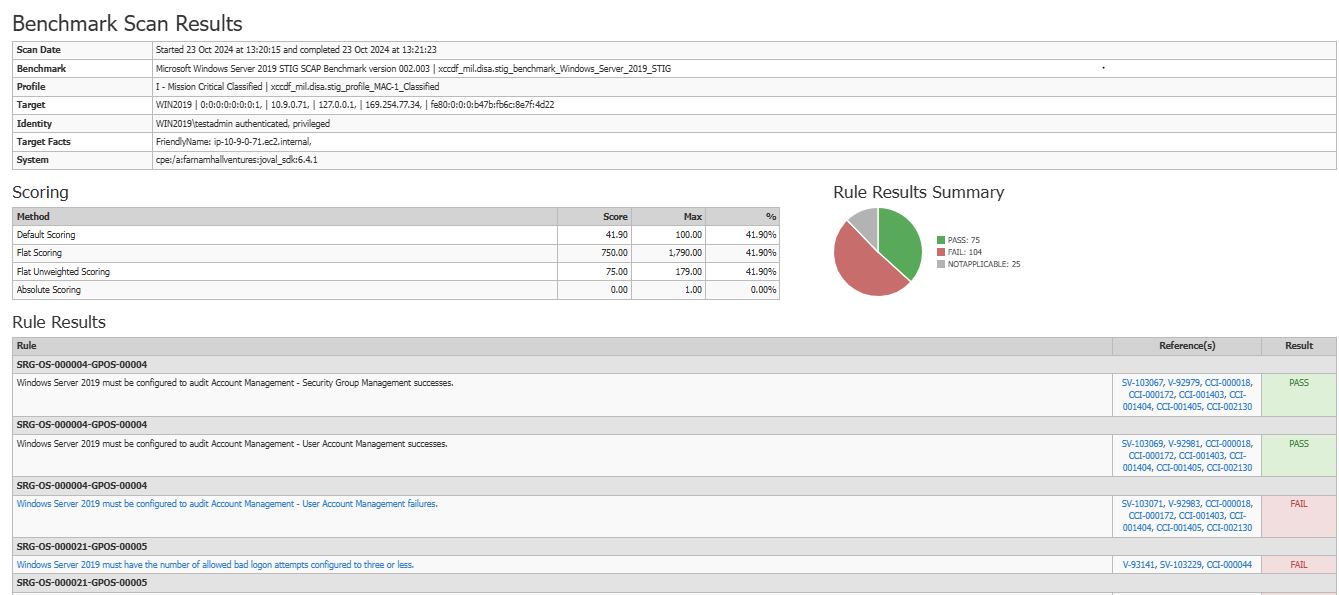
Task: Click the green PASS slice of the pie chart
Action: click(x=898, y=240)
